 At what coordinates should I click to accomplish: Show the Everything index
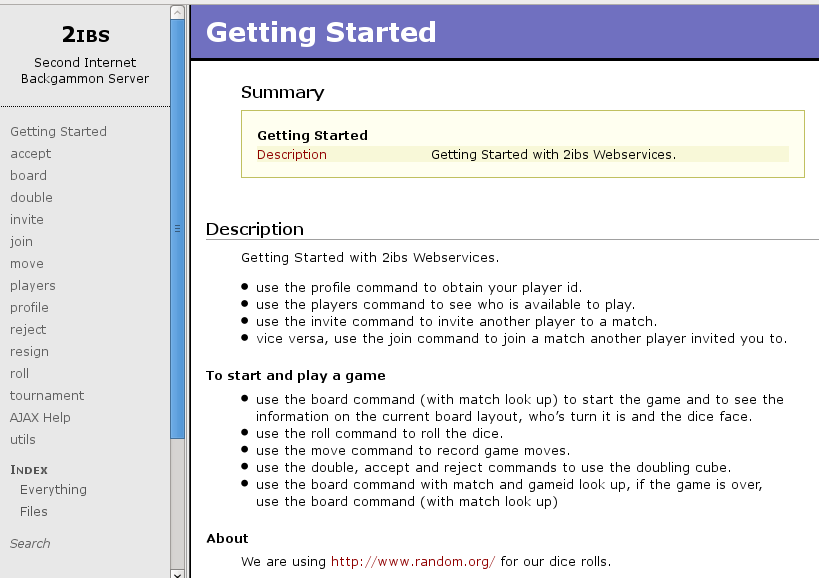pos(53,489)
